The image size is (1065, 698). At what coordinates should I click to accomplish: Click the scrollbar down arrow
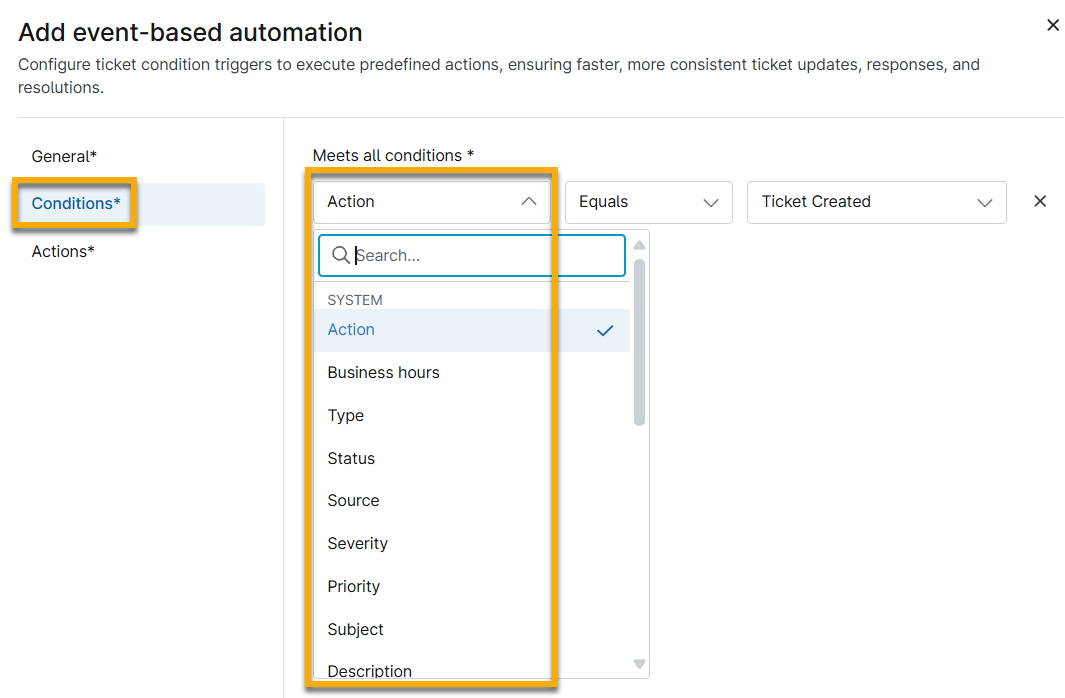tap(639, 661)
